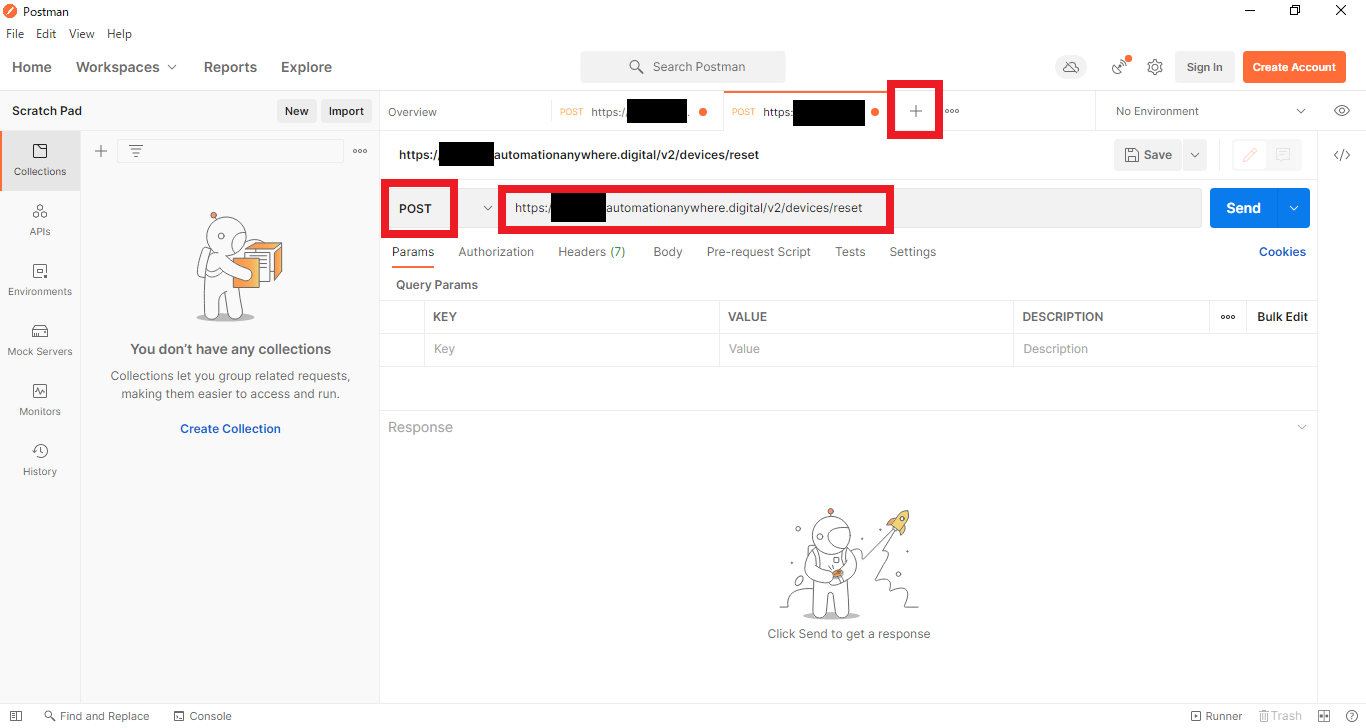Open the settings gear icon
Screen dimensions: 1366x728
pyautogui.click(x=1155, y=67)
